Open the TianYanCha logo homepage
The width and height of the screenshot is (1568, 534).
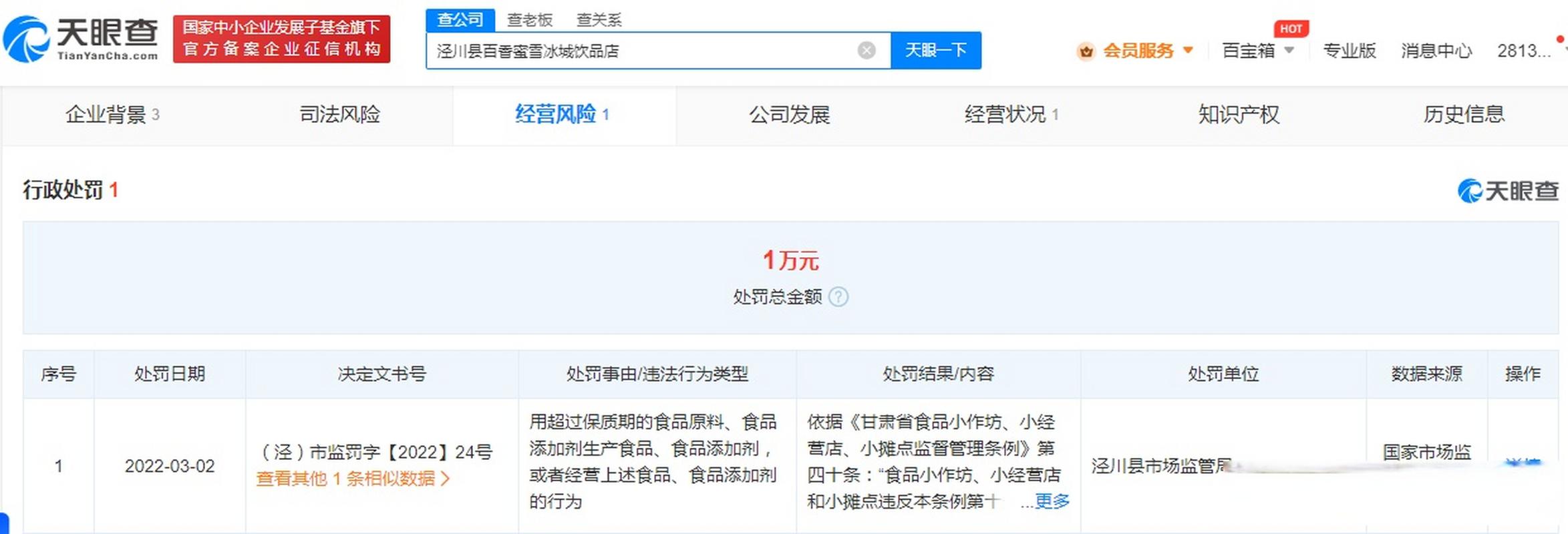point(81,39)
